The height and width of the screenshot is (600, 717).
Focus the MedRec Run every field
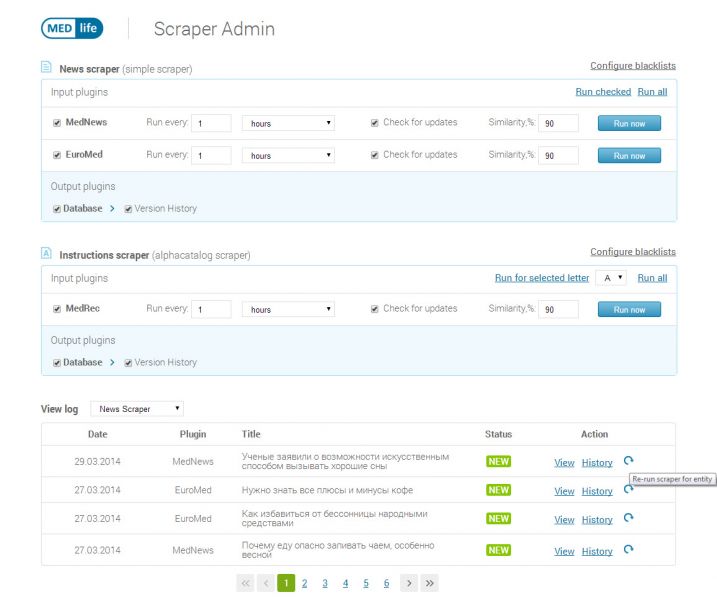211,309
